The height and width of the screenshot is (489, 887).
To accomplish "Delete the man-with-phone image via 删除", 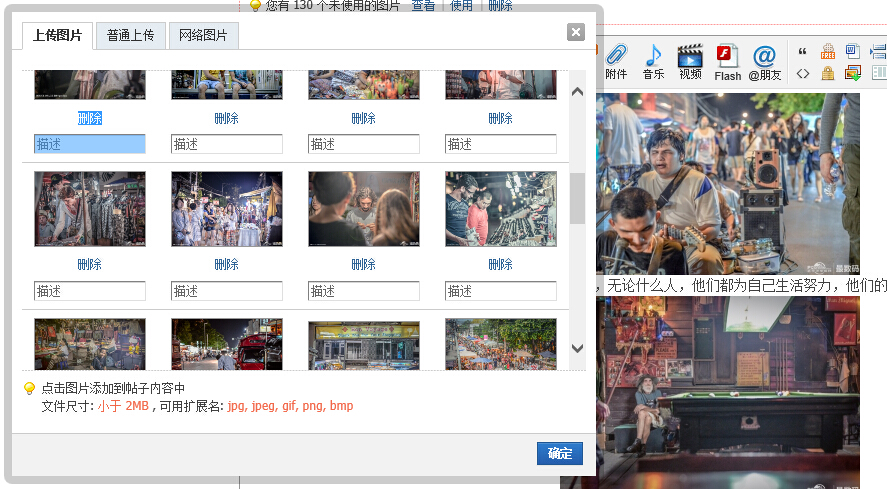I will tap(364, 264).
